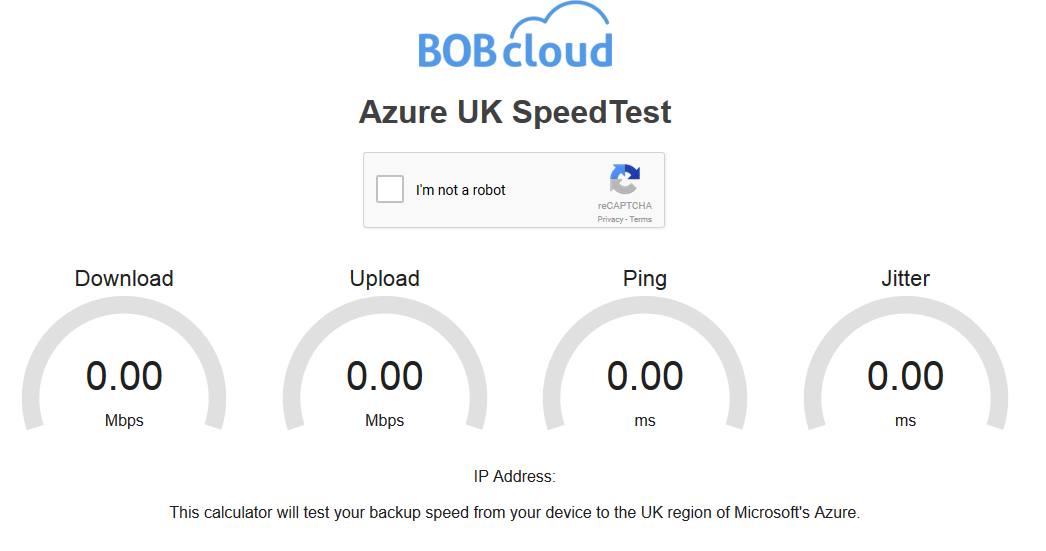Open the reCAPTCHA Terms link
The height and width of the screenshot is (551, 1046).
click(641, 219)
